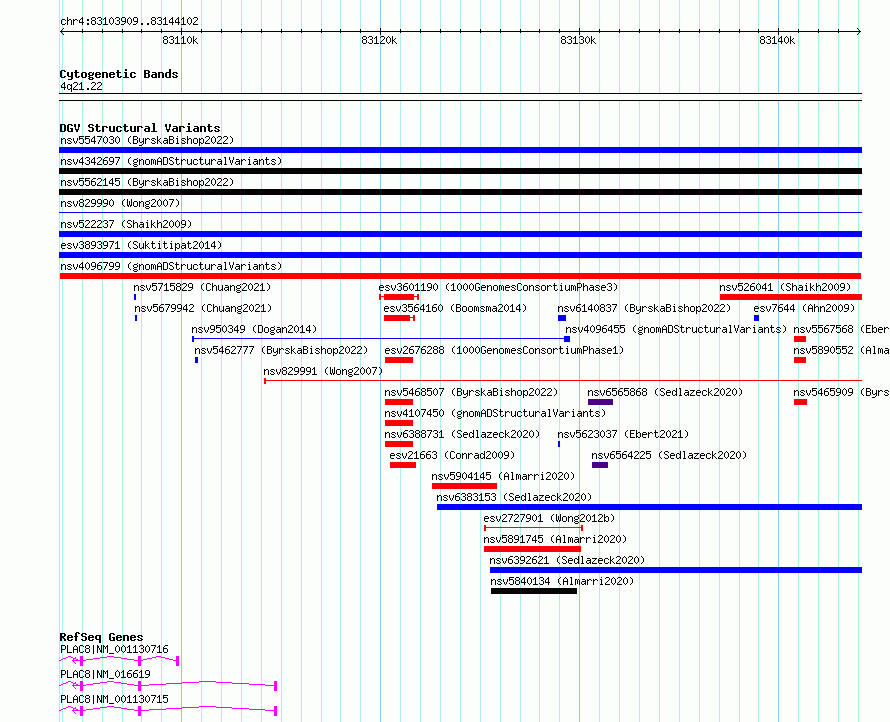This screenshot has width=890, height=722.
Task: Open the nsv950349 (Dogan2014) variant label
Action: click(254, 329)
